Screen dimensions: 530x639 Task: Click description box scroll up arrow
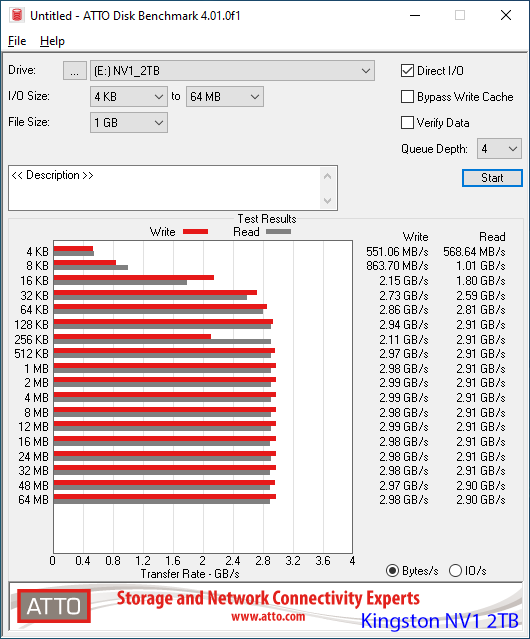[328, 176]
